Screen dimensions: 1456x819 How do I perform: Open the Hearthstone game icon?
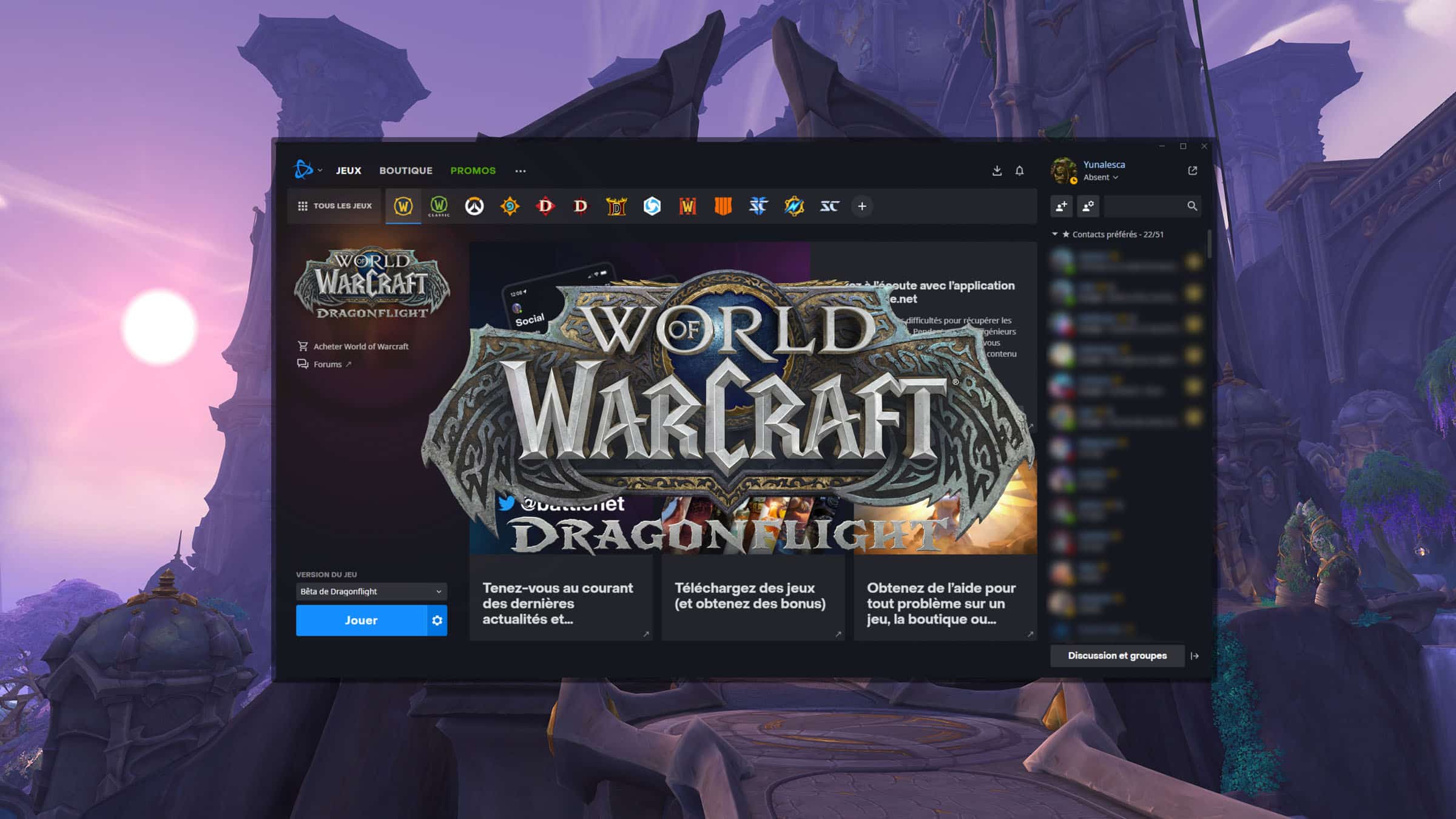pos(510,206)
